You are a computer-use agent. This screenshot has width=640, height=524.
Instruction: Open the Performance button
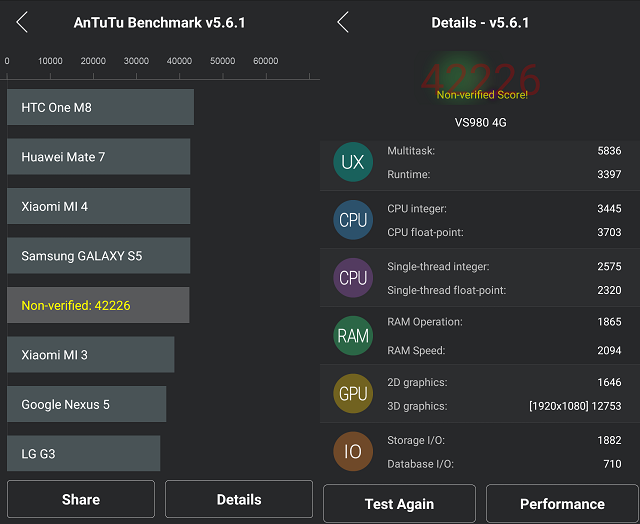[x=562, y=504]
